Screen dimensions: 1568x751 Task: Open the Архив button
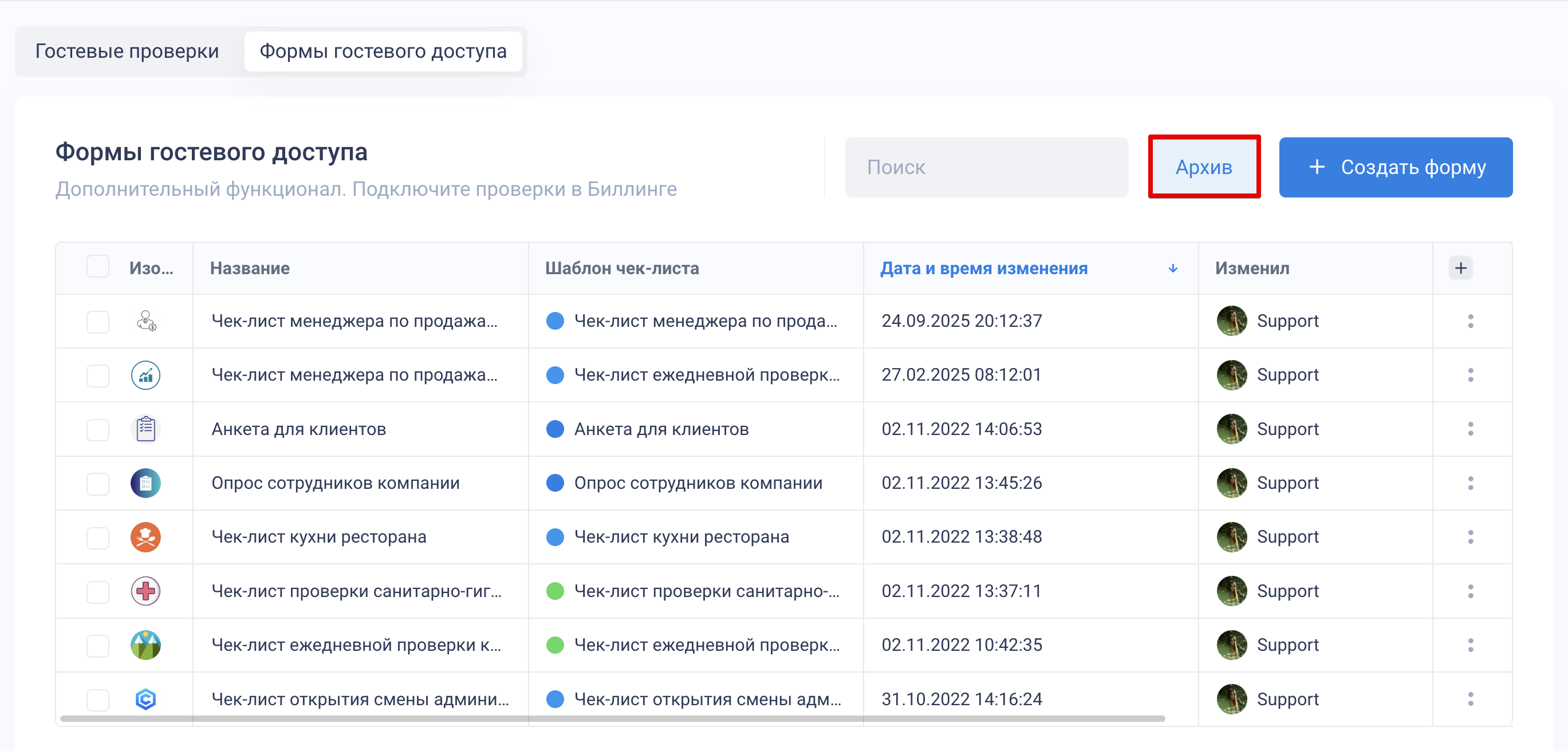point(1203,167)
